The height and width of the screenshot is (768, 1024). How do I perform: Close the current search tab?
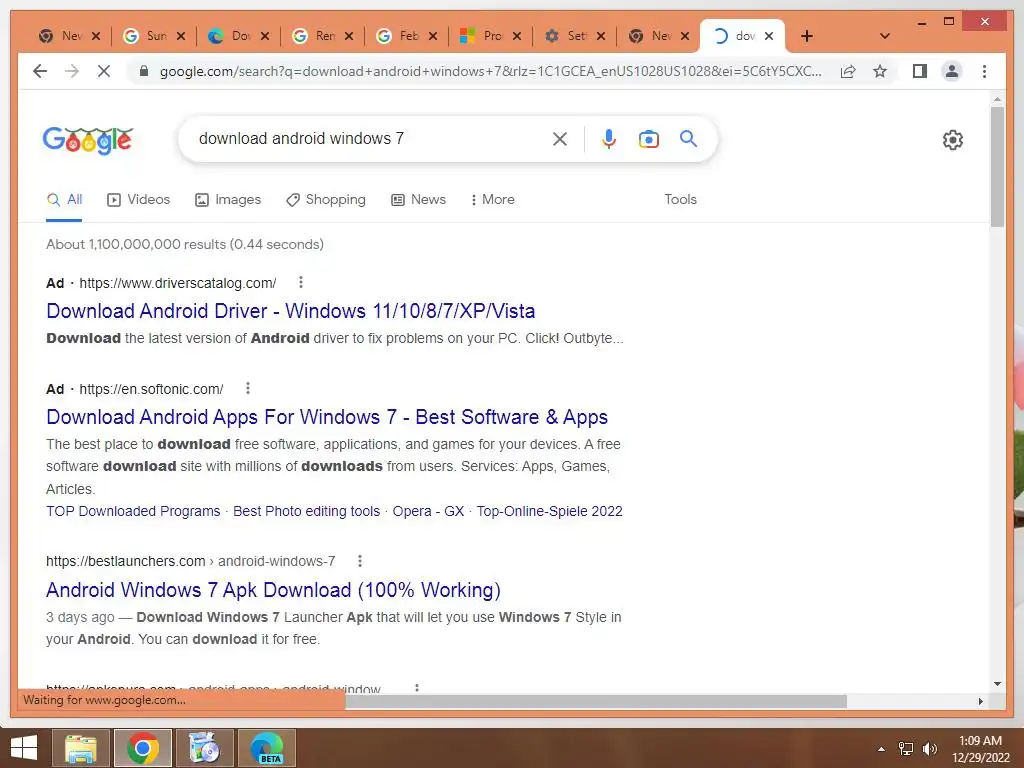click(769, 36)
